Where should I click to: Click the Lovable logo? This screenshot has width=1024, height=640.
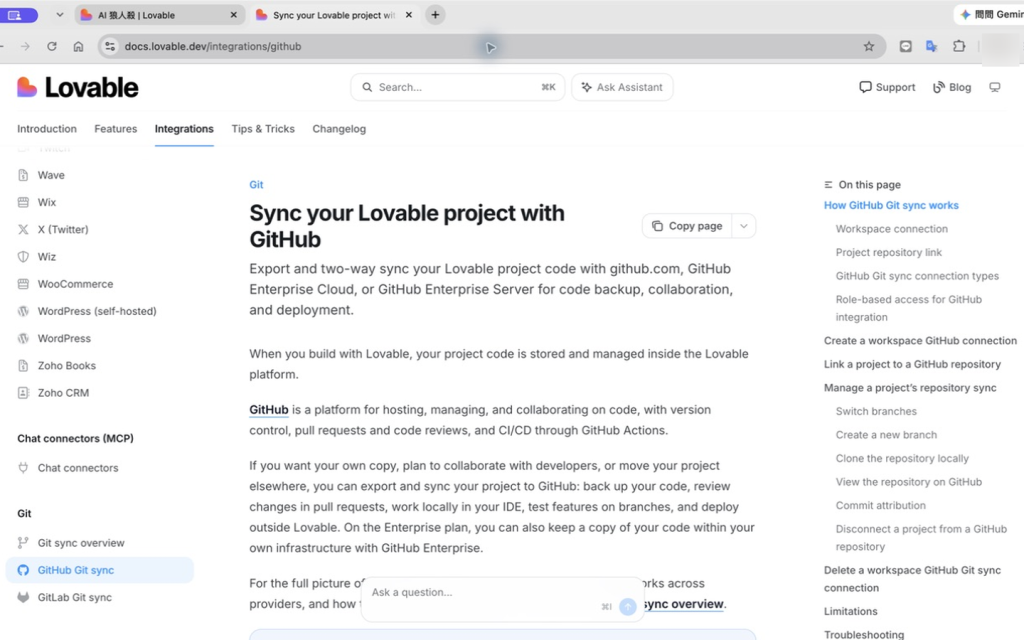(78, 87)
